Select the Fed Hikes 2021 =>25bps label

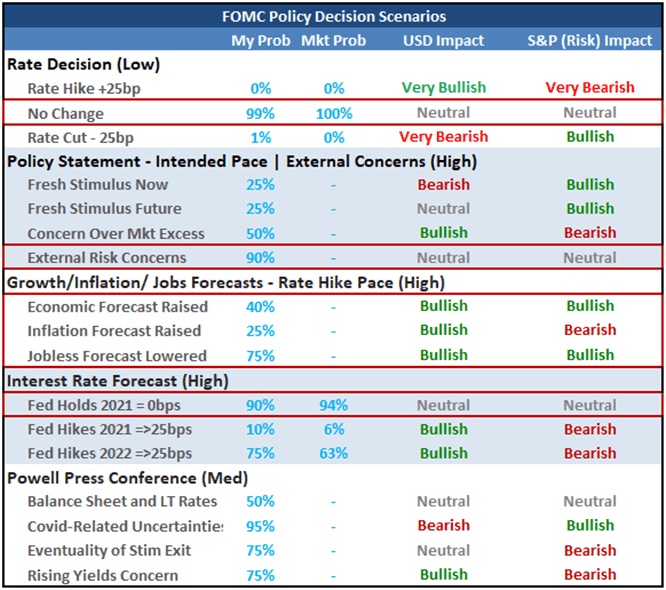click(x=110, y=429)
